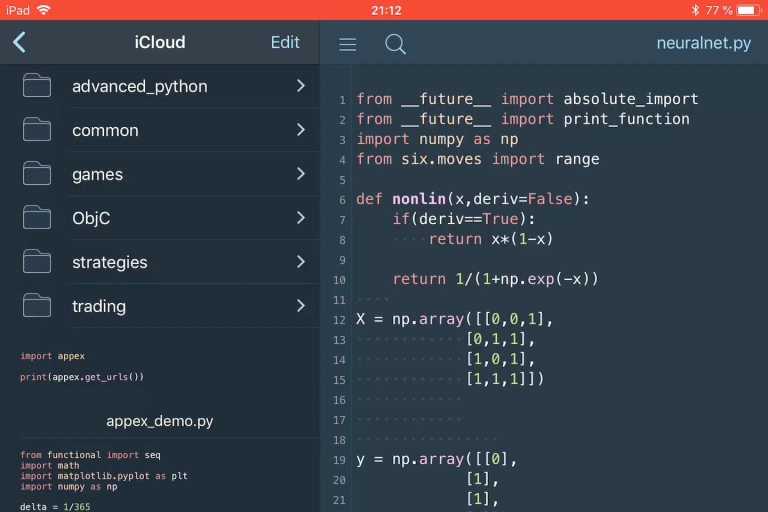The width and height of the screenshot is (768, 512).
Task: Click the '[0,1,1],' array row
Action: click(x=501, y=339)
